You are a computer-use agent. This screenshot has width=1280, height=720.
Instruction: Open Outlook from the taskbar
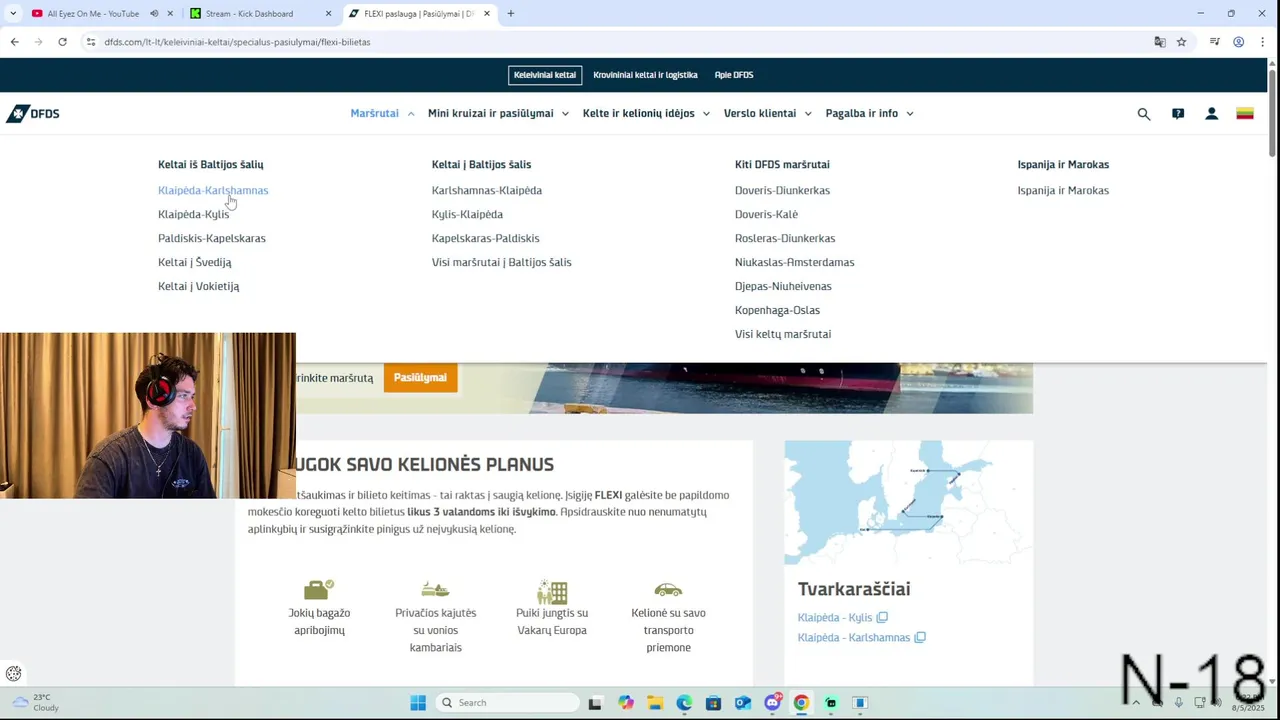click(x=743, y=703)
